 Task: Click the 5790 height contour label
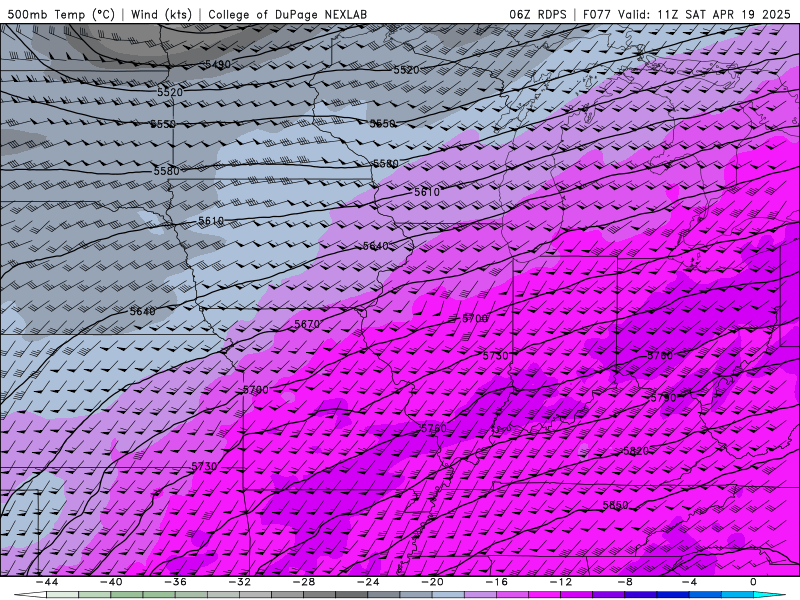pyautogui.click(x=663, y=397)
